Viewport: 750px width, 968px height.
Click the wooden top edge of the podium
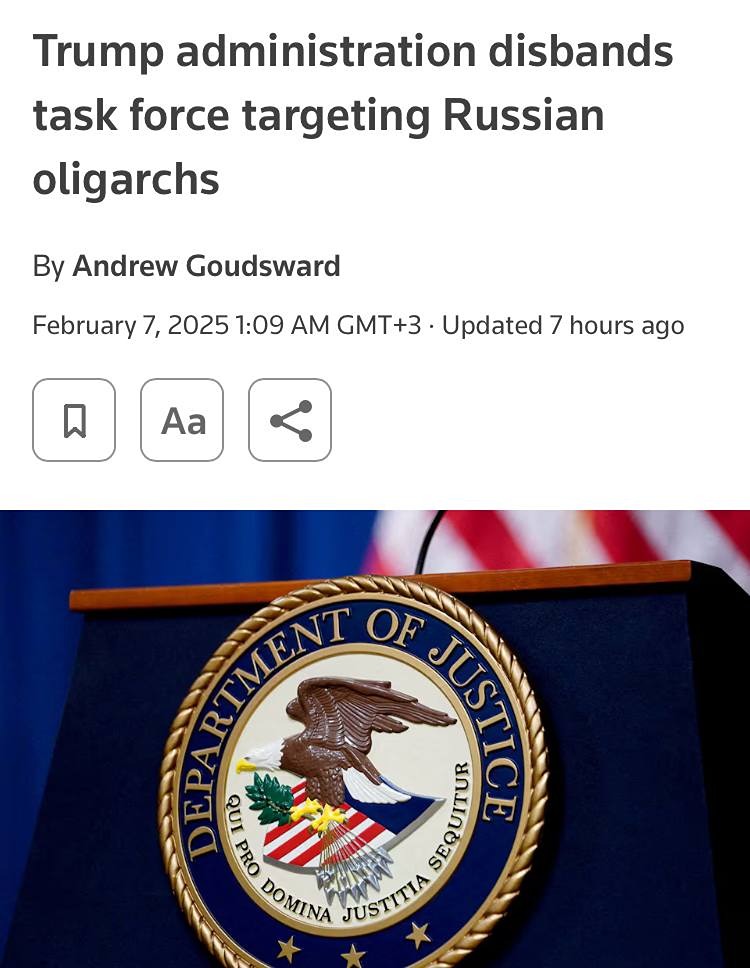[380, 585]
